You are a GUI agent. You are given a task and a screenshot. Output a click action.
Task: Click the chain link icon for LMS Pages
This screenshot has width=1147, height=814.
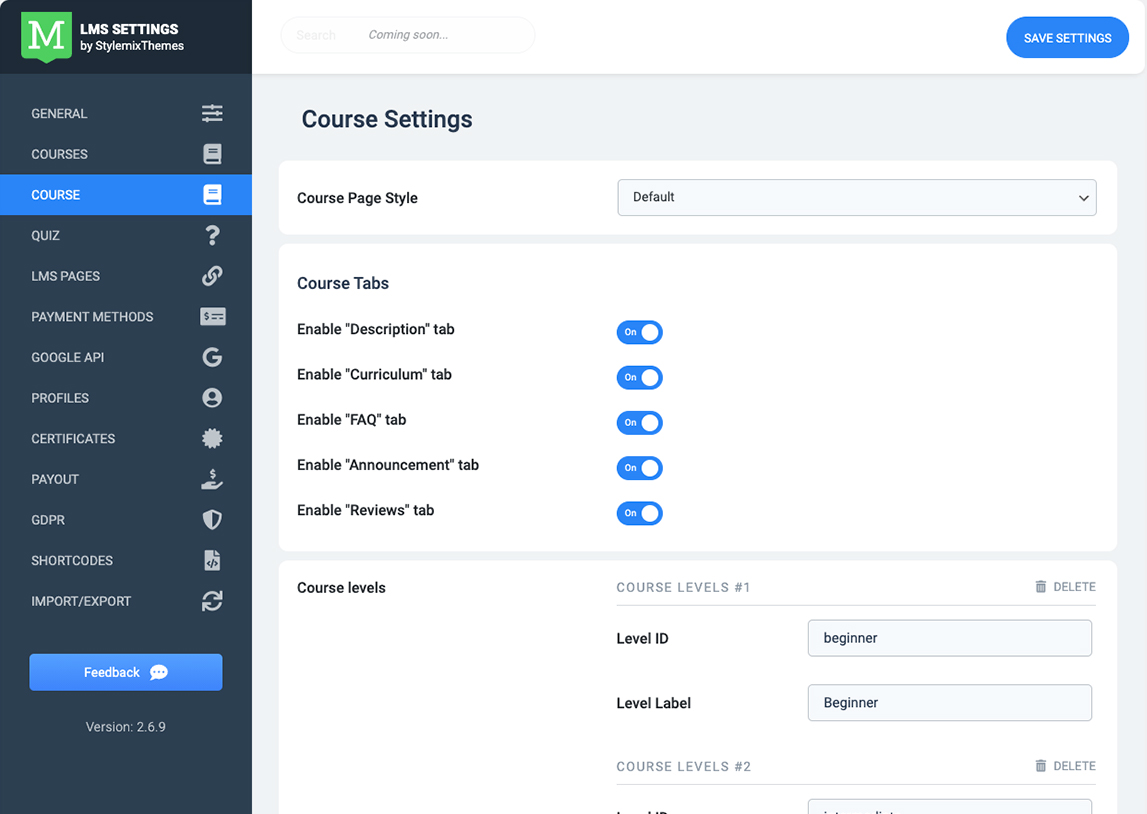click(x=212, y=276)
